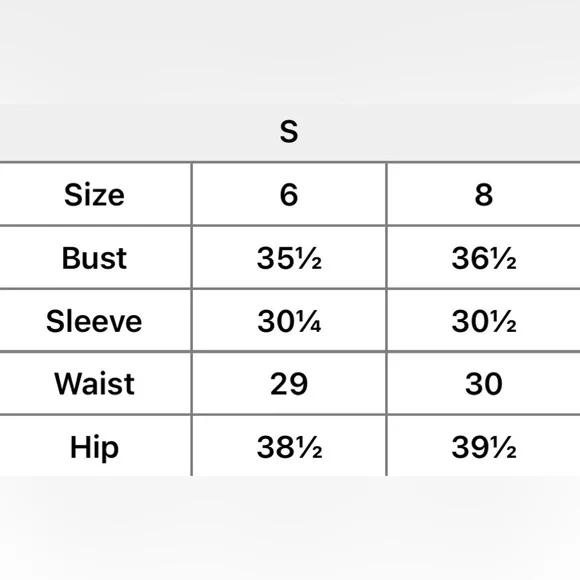Screen dimensions: 580x580
Task: Click hip value 38½ cell
Action: (x=289, y=446)
